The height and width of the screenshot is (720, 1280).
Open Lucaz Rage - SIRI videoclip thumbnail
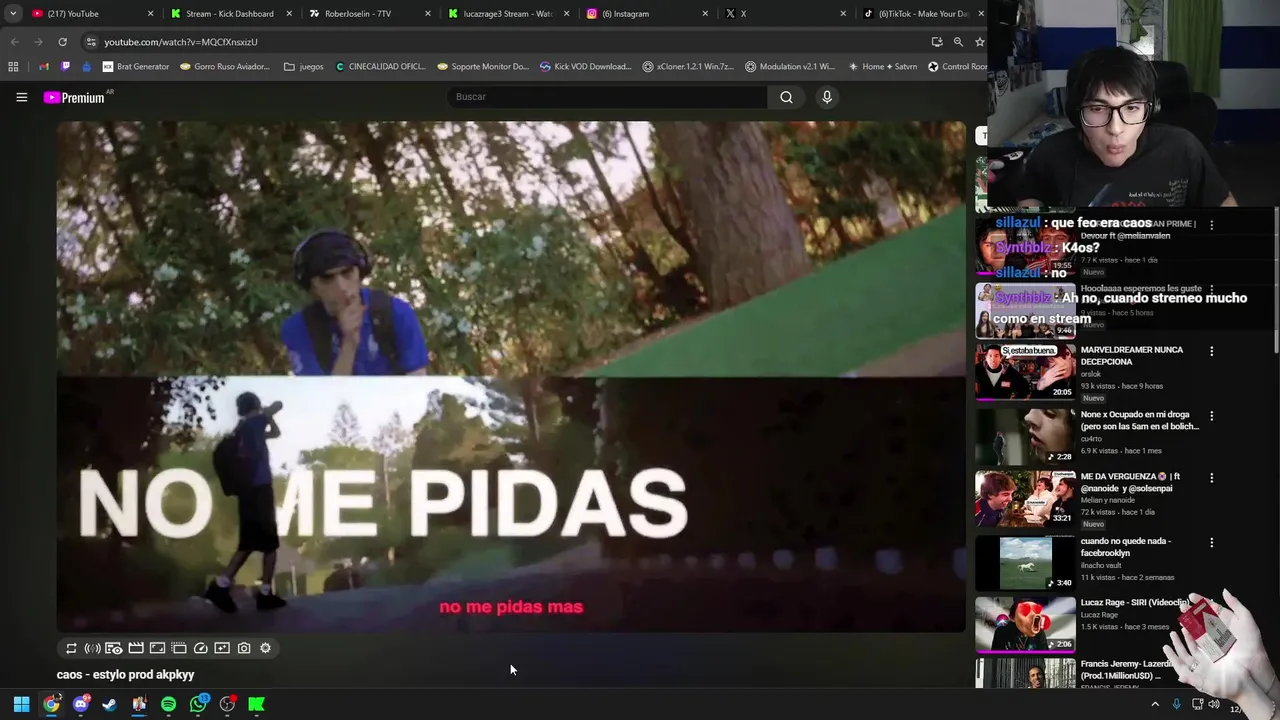pyautogui.click(x=1025, y=624)
